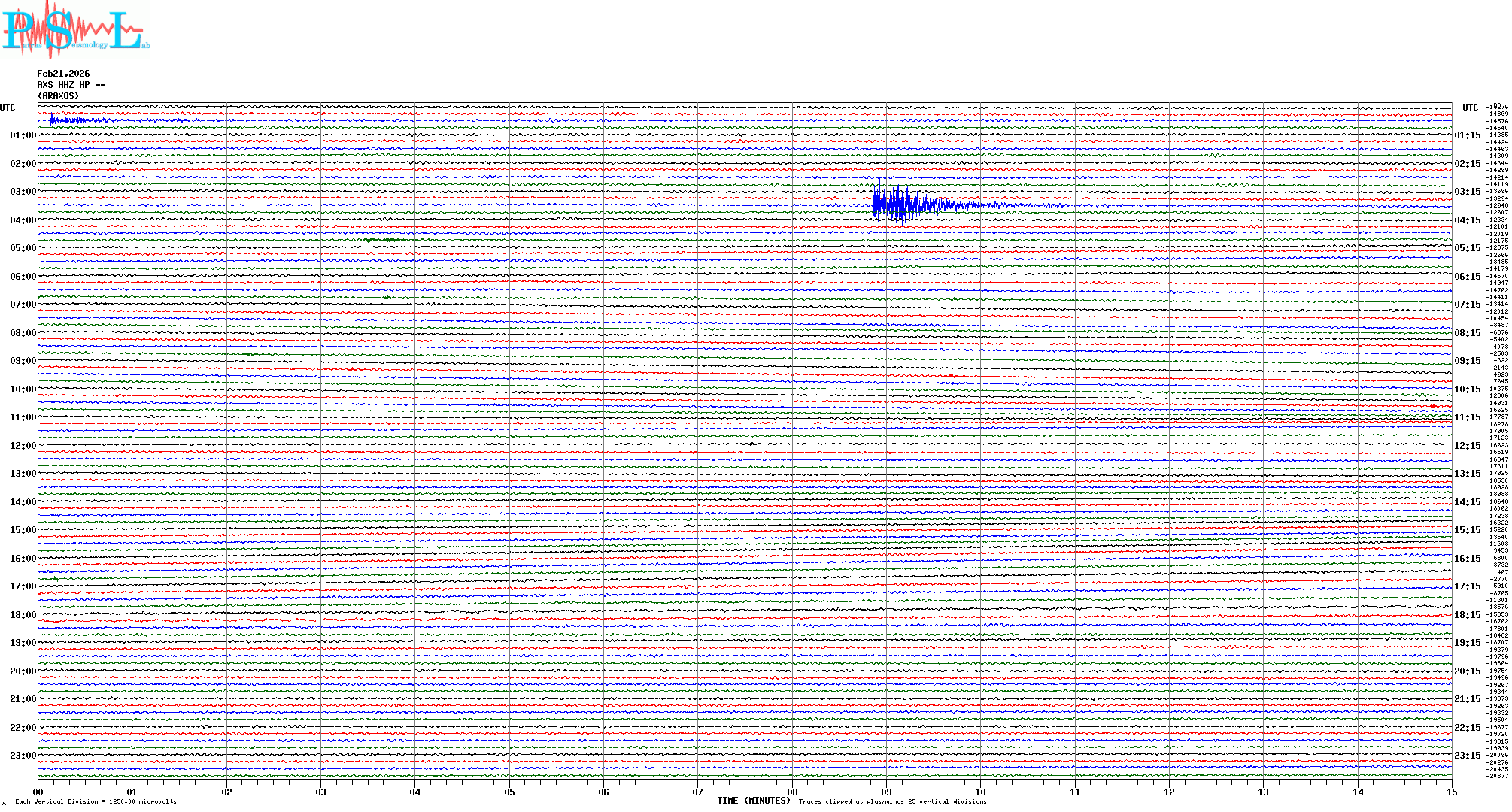Screen dimensions: 1512x812
Task: Click the 20:15 time label on right
Action: click(x=1467, y=671)
